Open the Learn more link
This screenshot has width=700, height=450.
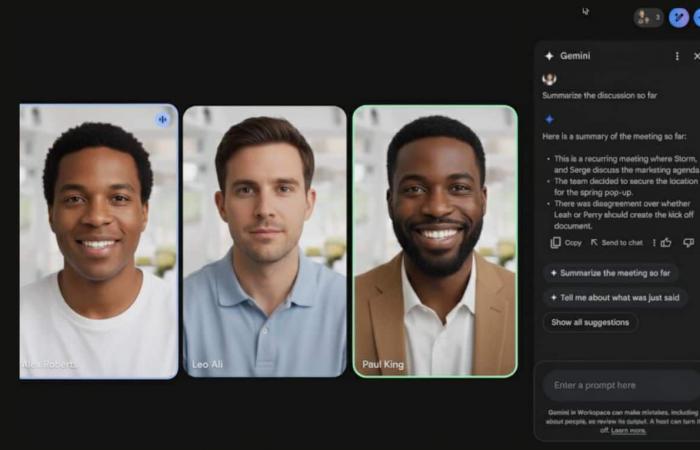(628, 430)
